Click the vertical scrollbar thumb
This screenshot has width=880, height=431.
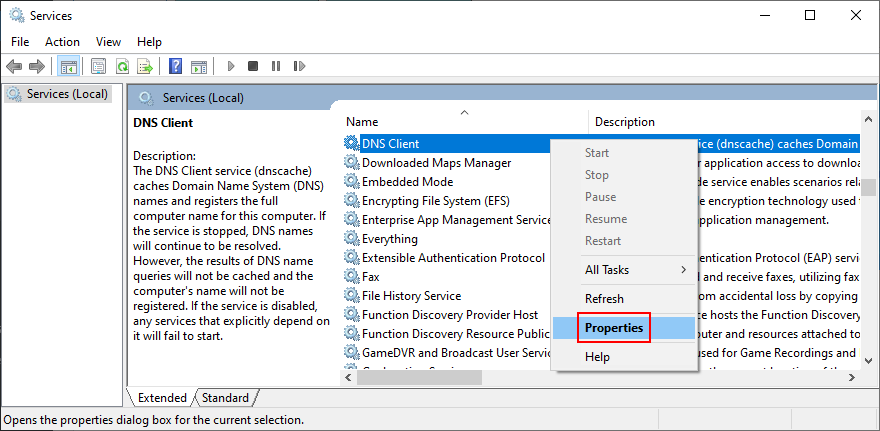(x=868, y=187)
